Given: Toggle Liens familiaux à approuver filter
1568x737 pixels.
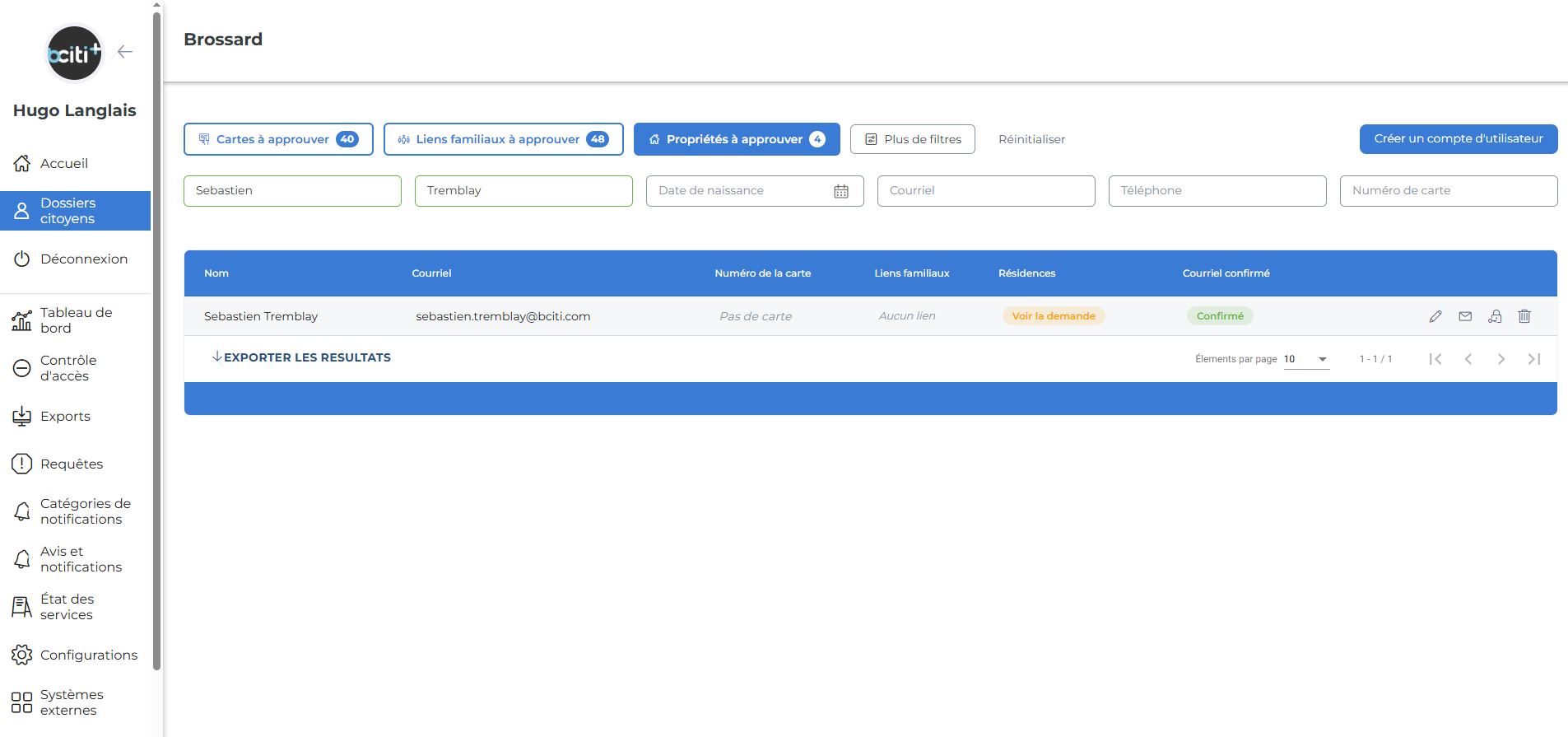Looking at the screenshot, I should click(x=503, y=139).
